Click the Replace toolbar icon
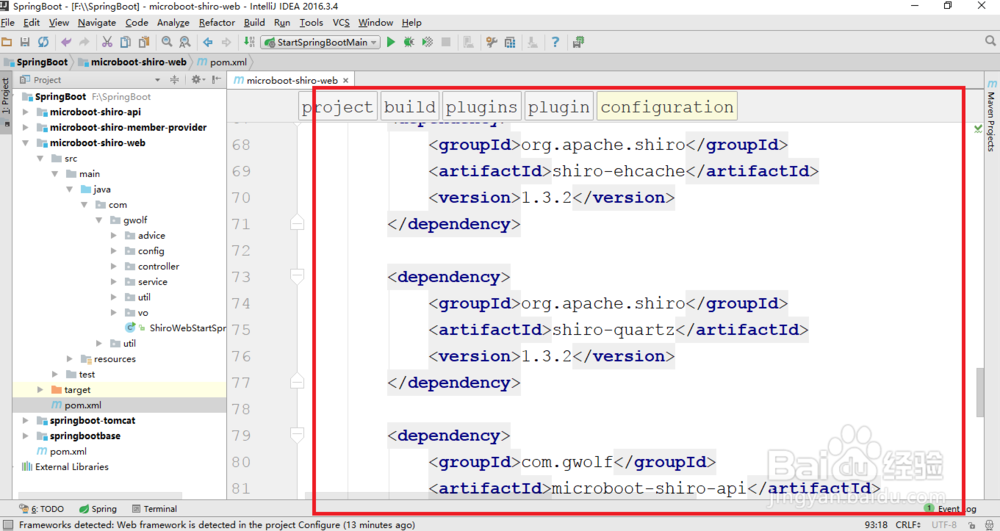The height and width of the screenshot is (531, 1000). point(185,42)
